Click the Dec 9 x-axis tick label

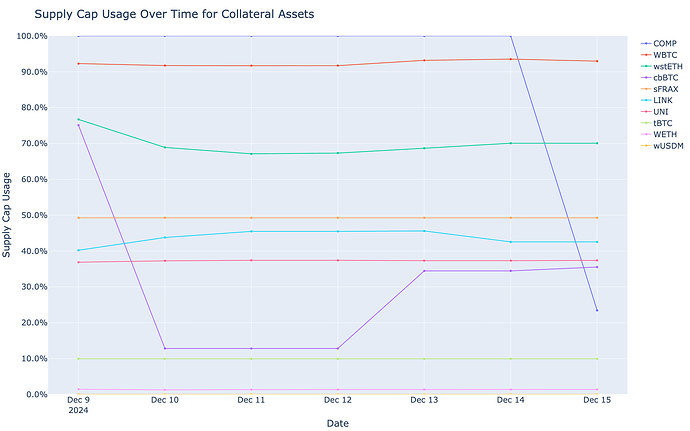pyautogui.click(x=77, y=401)
